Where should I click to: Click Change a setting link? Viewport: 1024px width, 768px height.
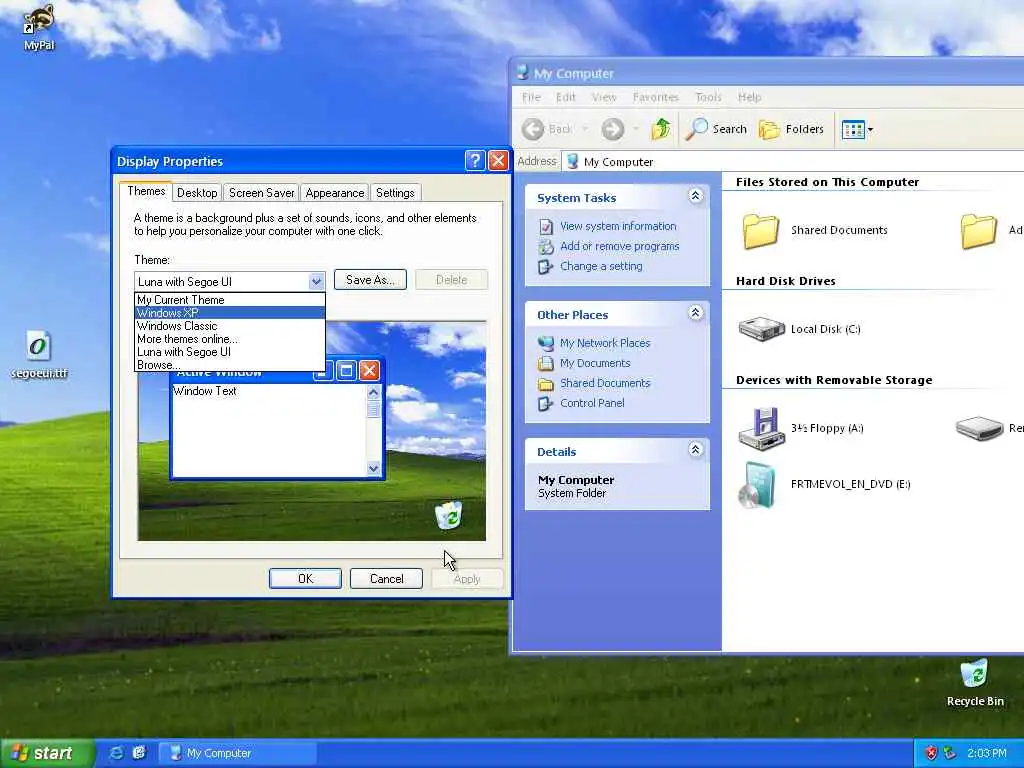[601, 266]
